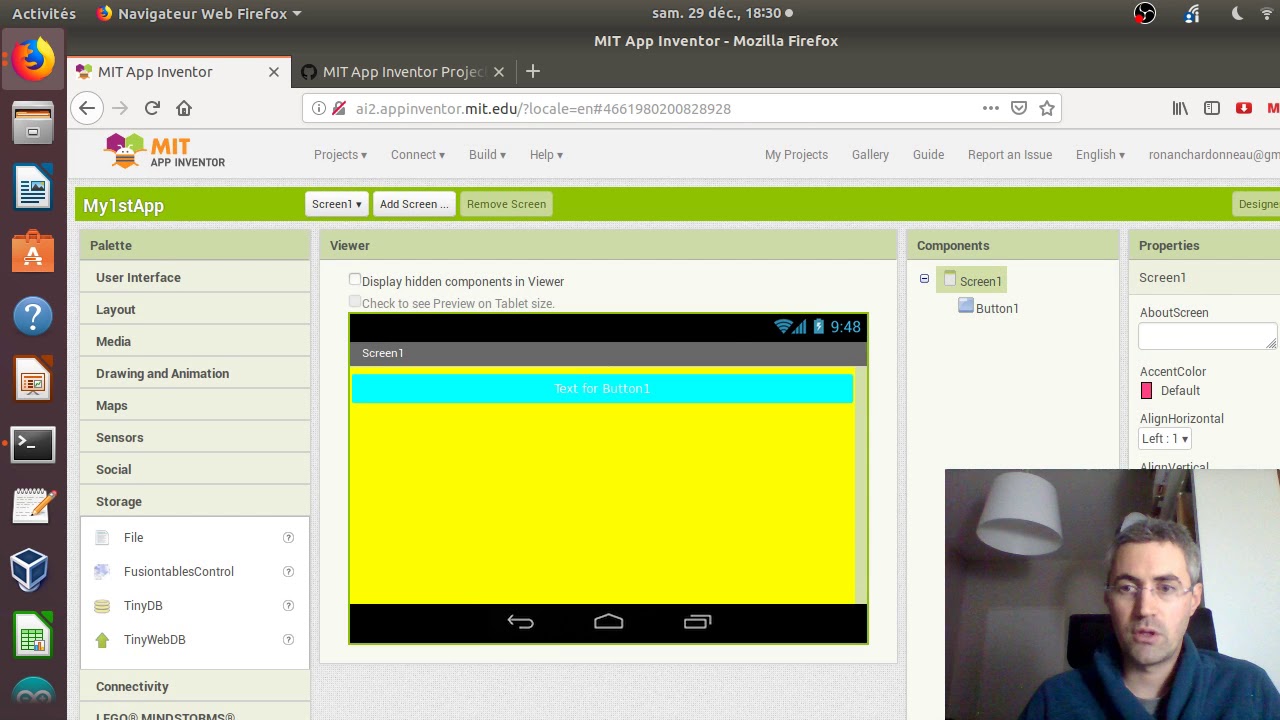Toggle Firefox sidebar view
This screenshot has width=1280, height=720.
[x=1212, y=108]
